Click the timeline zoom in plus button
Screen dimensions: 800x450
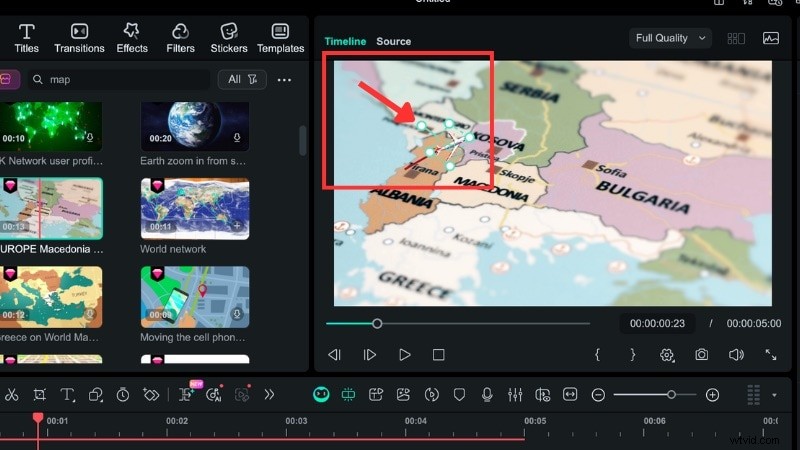click(x=712, y=395)
